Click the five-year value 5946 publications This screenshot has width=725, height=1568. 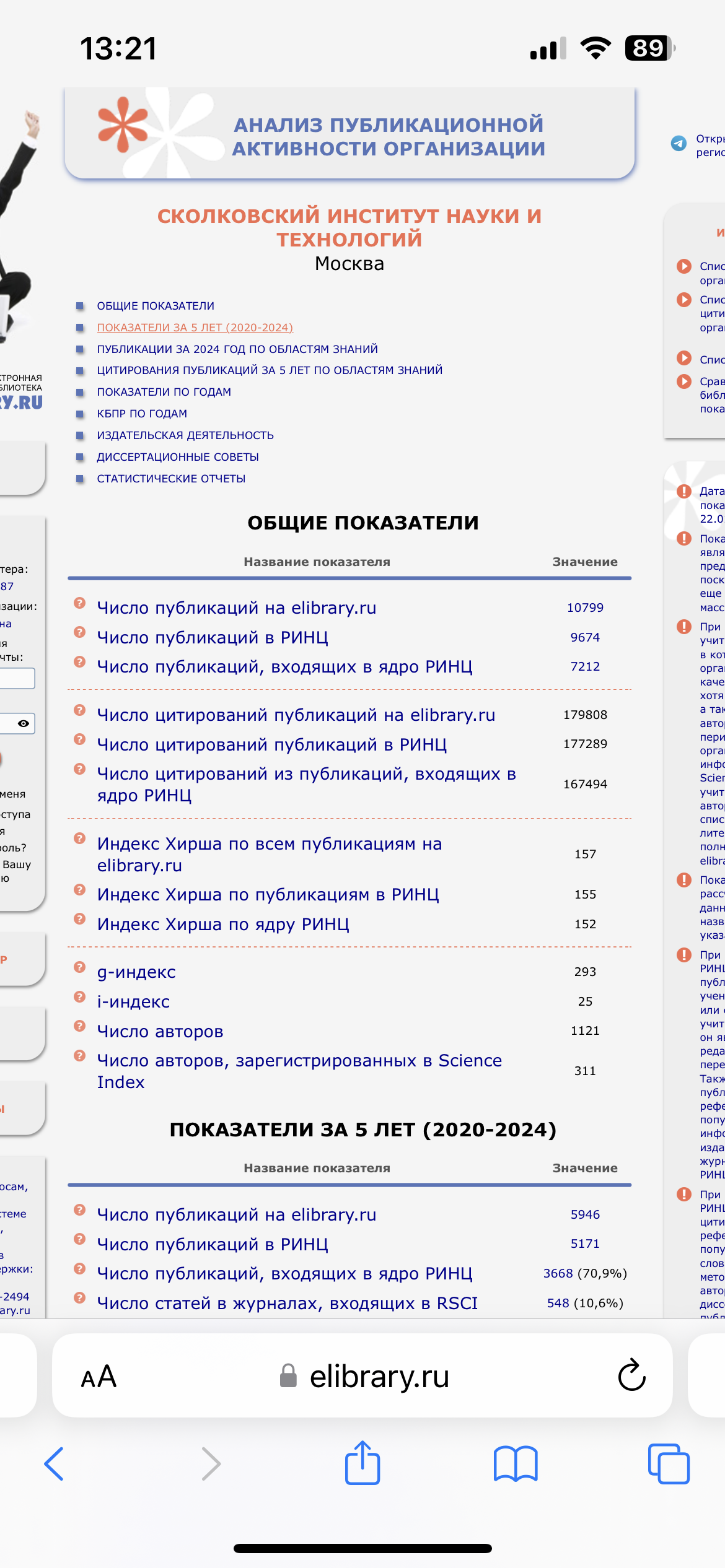tap(585, 1214)
